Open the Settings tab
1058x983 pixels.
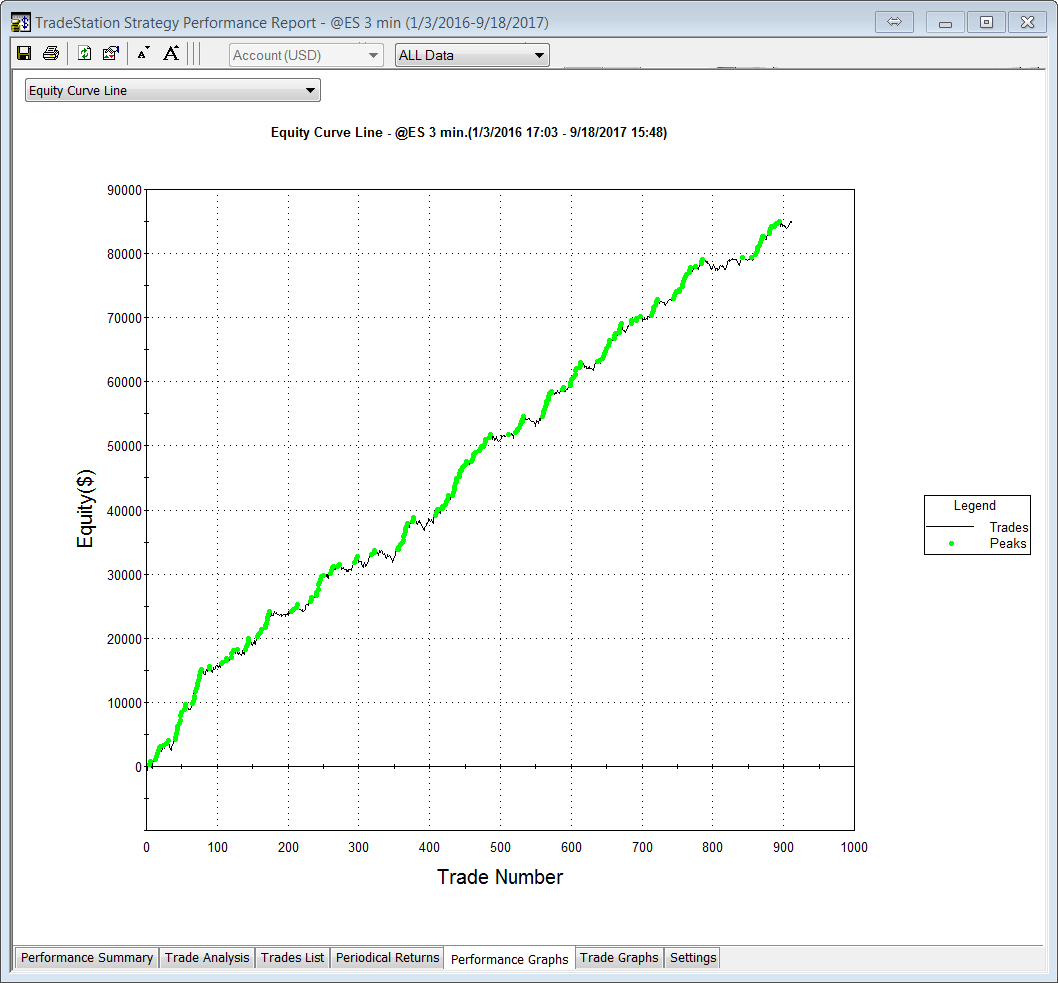tap(693, 958)
